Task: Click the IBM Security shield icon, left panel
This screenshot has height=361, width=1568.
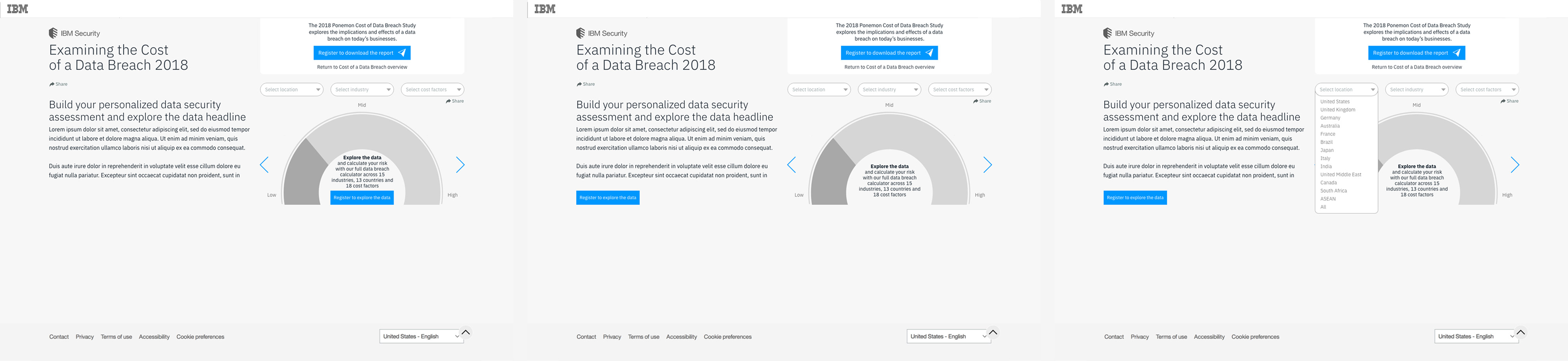Action: [53, 33]
